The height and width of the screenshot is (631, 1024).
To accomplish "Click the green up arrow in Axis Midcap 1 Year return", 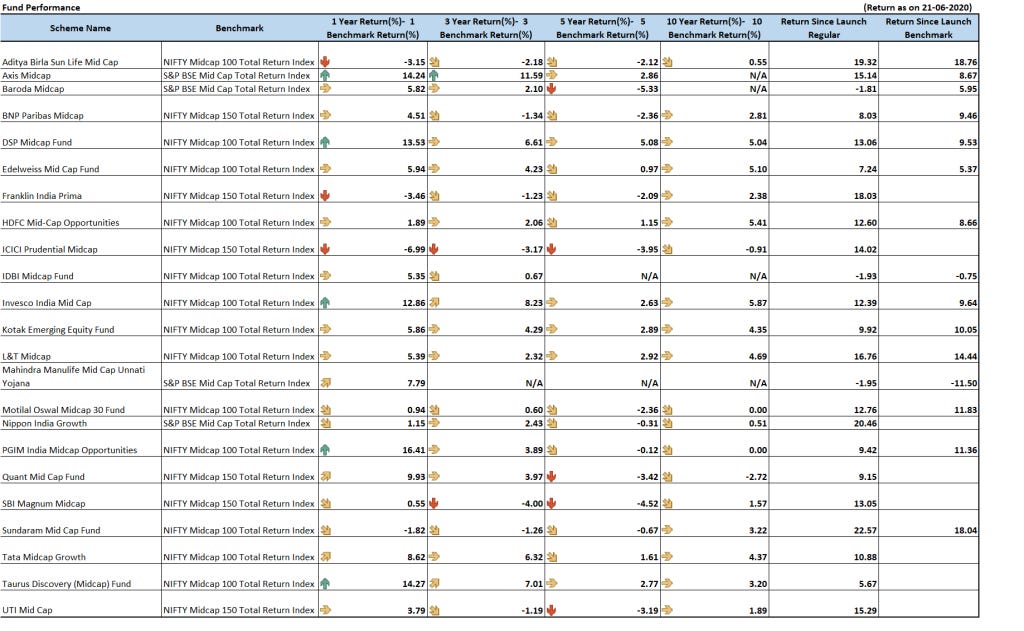I will (x=325, y=75).
